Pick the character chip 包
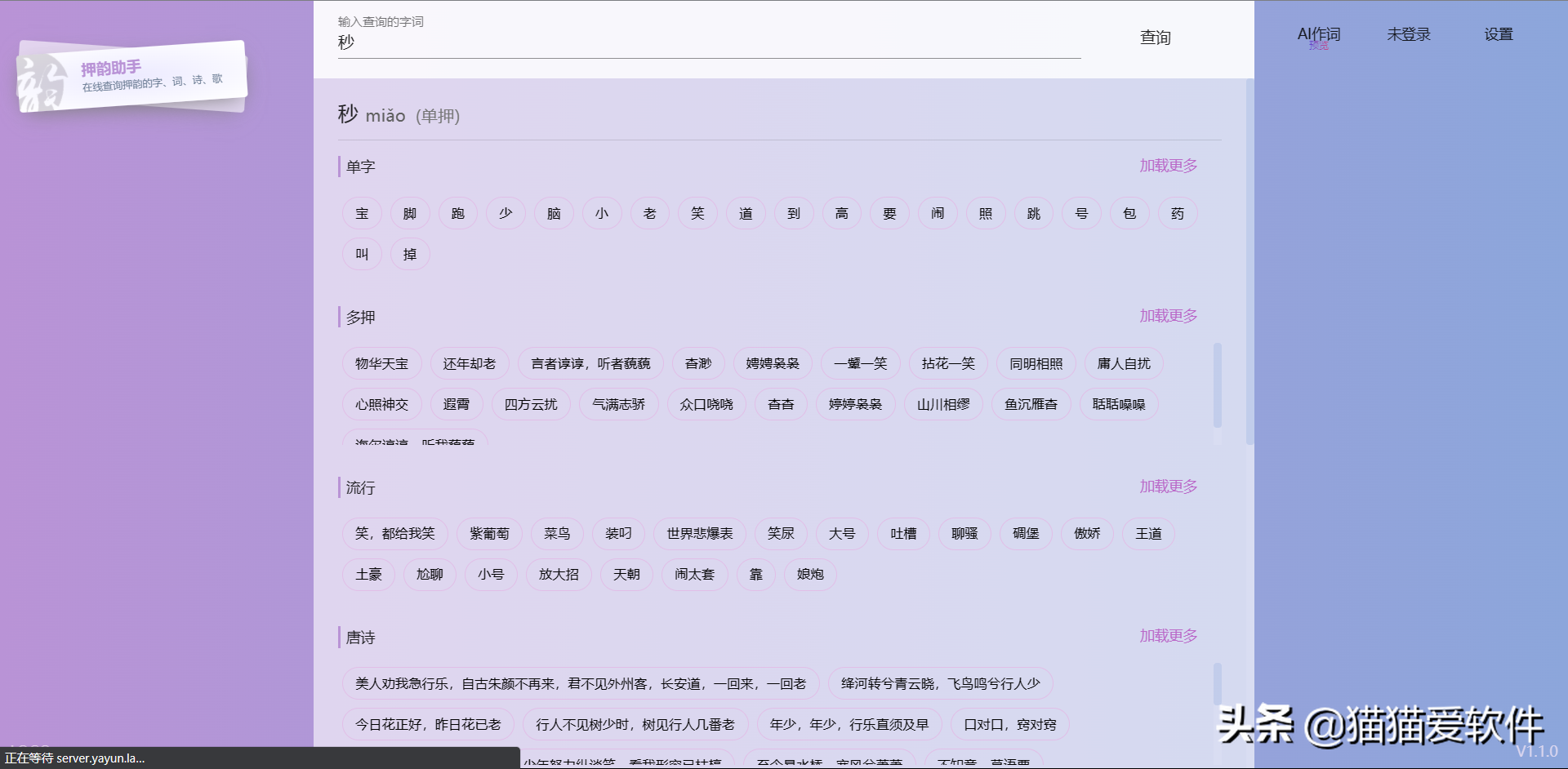 click(x=1129, y=214)
